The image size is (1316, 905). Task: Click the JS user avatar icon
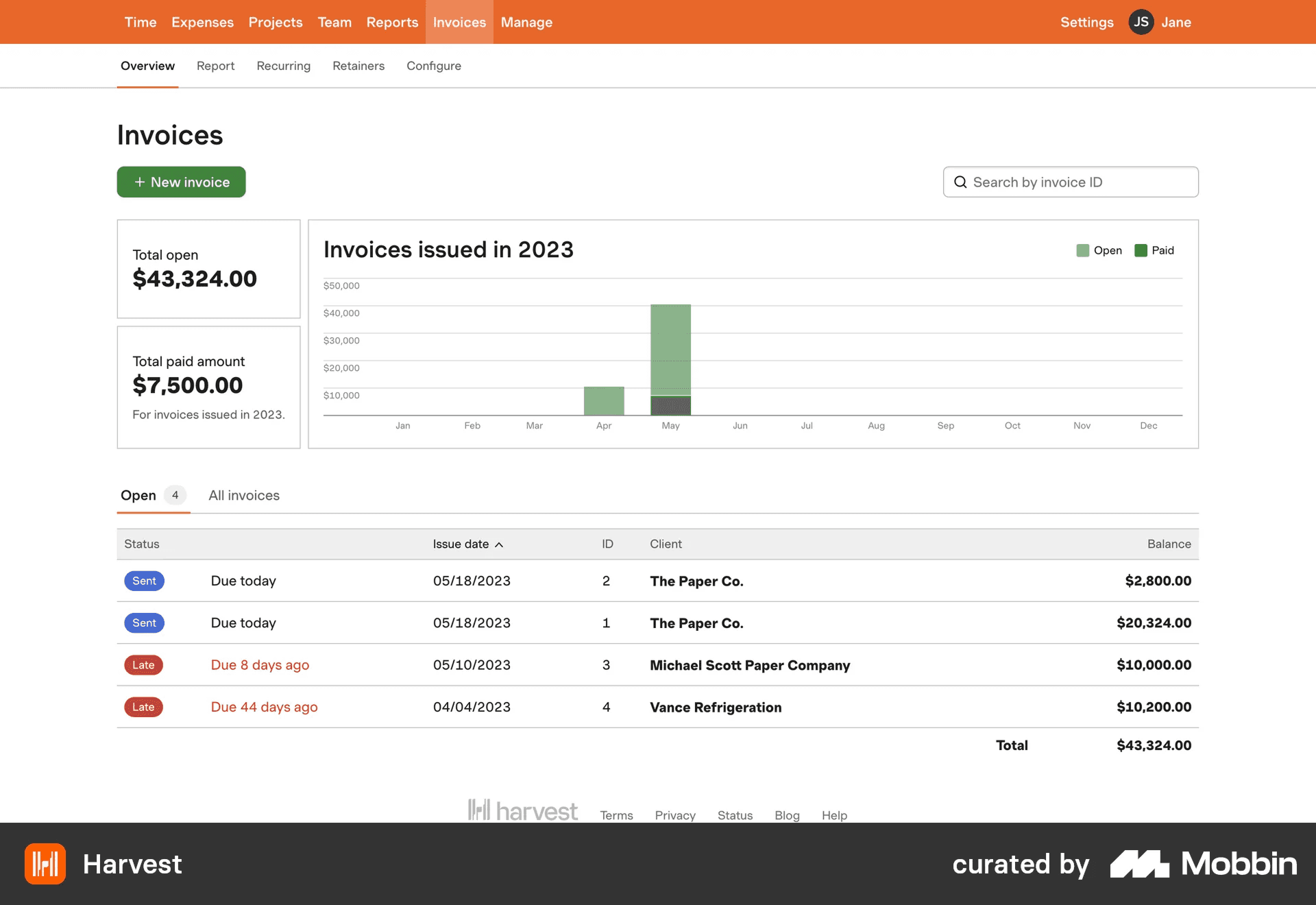[x=1141, y=22]
